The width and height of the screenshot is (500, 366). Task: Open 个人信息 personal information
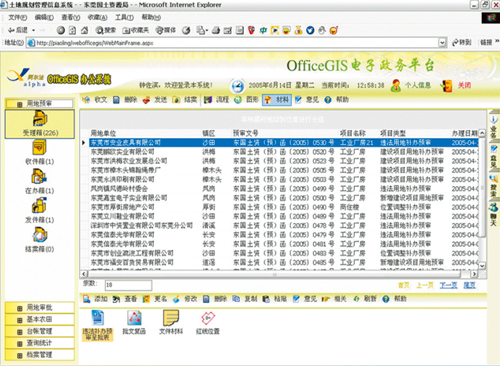click(411, 85)
